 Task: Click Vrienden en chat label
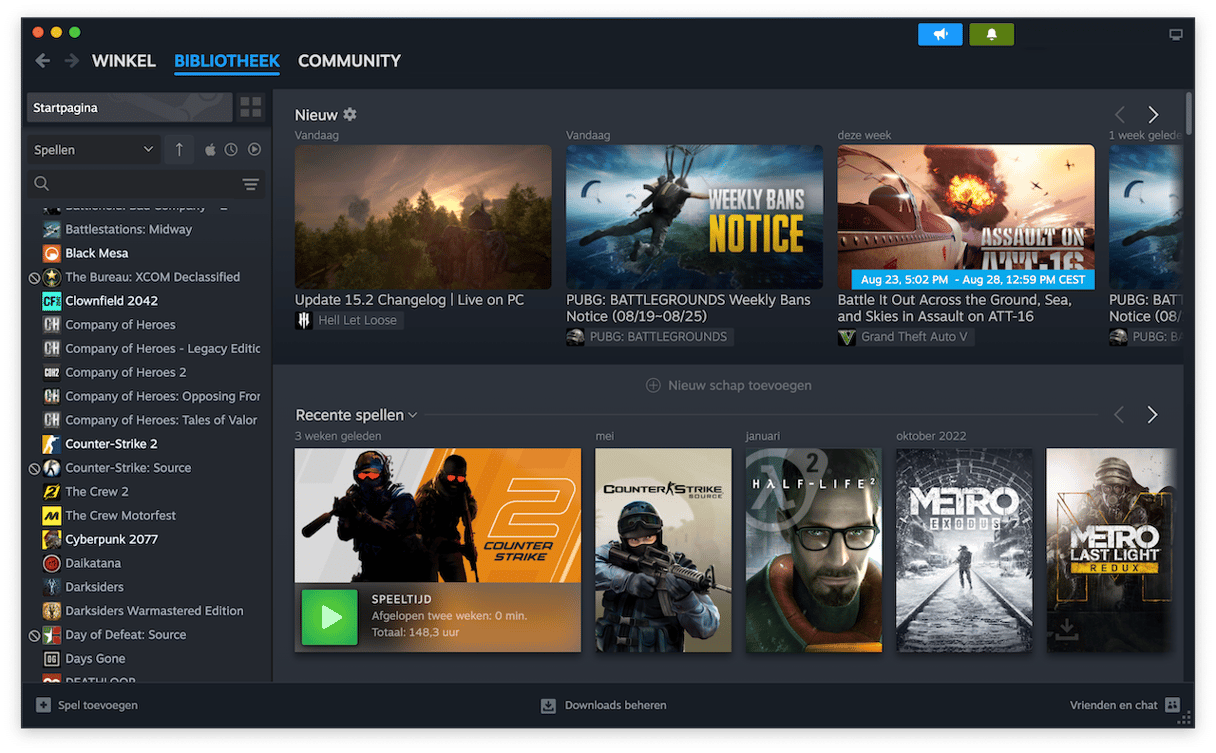point(1113,705)
